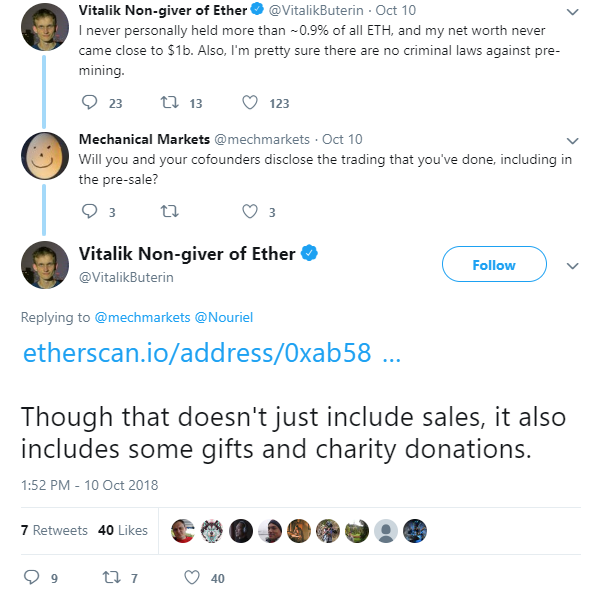Open @Nouriel profile mention

pos(224,317)
